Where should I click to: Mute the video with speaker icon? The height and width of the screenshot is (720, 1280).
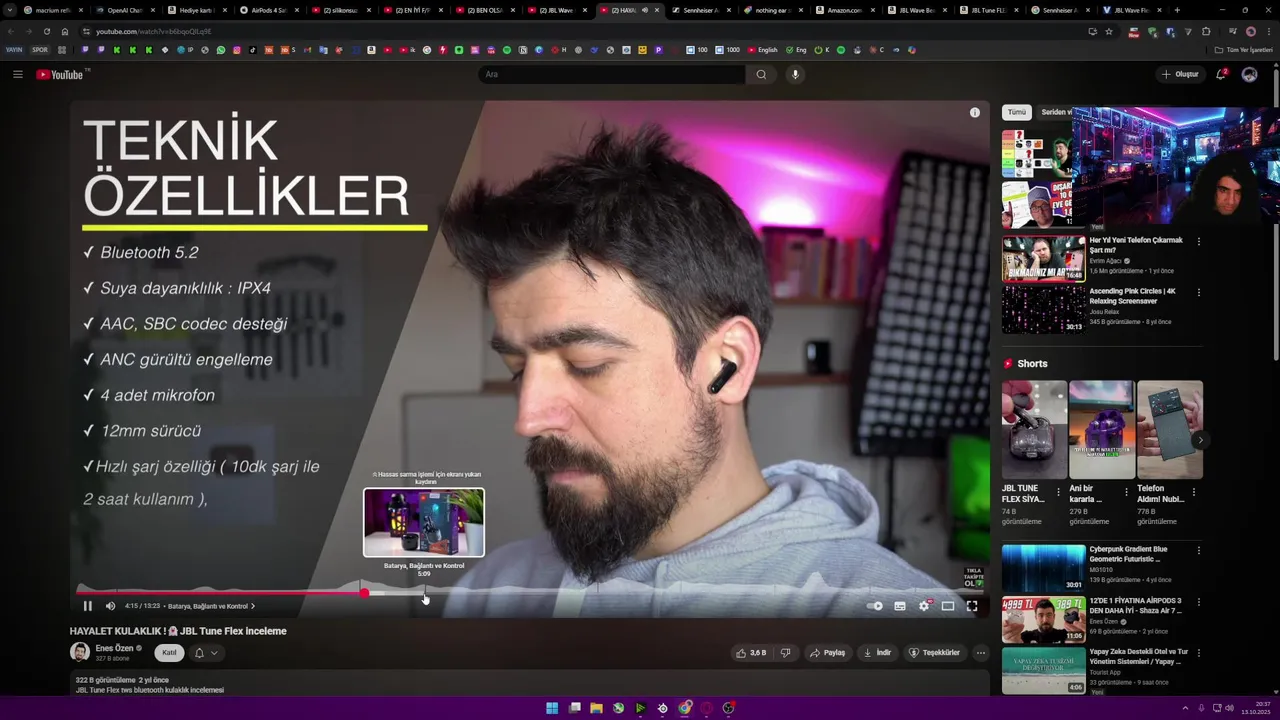coord(110,606)
